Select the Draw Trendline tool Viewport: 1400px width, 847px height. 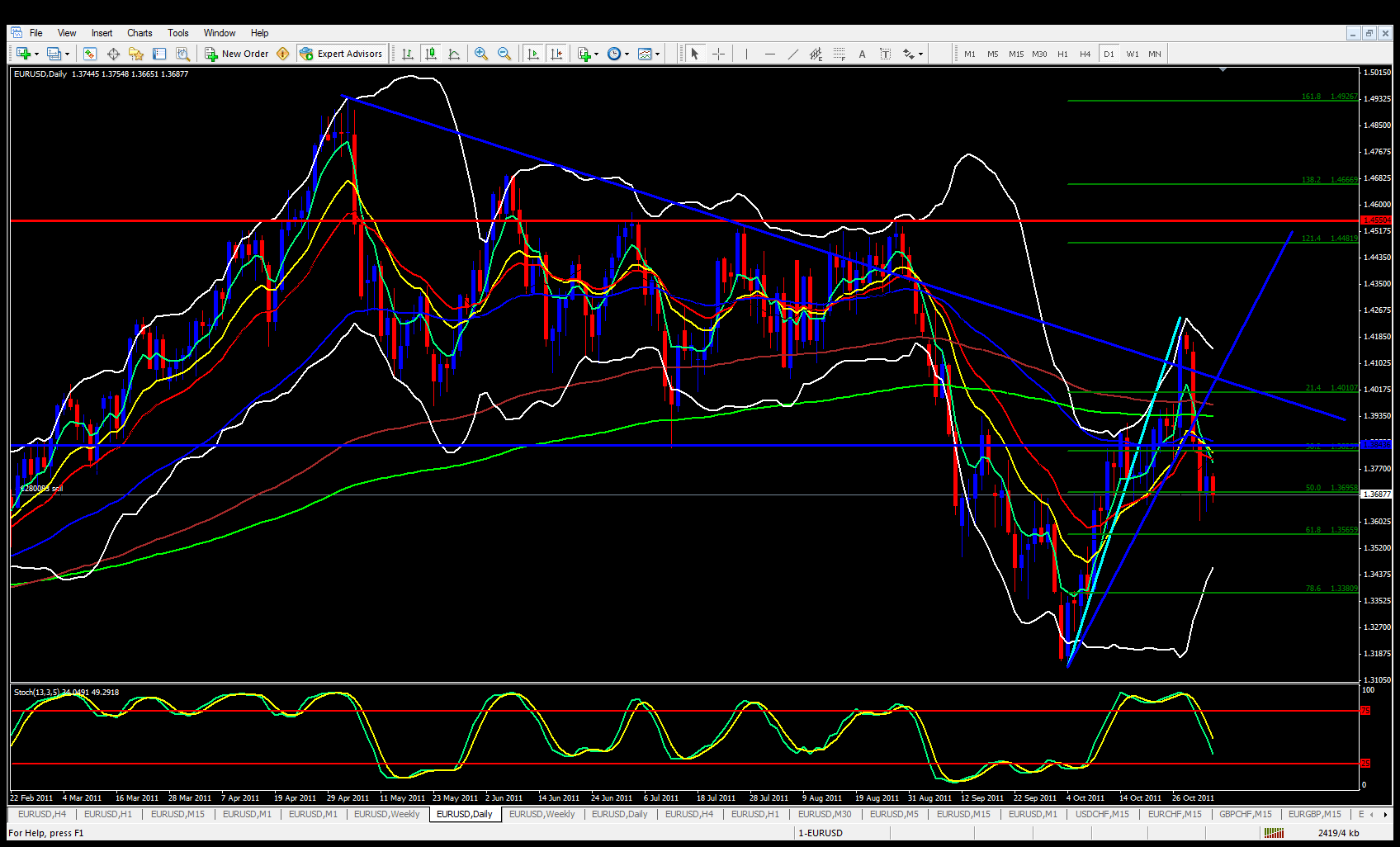[792, 54]
